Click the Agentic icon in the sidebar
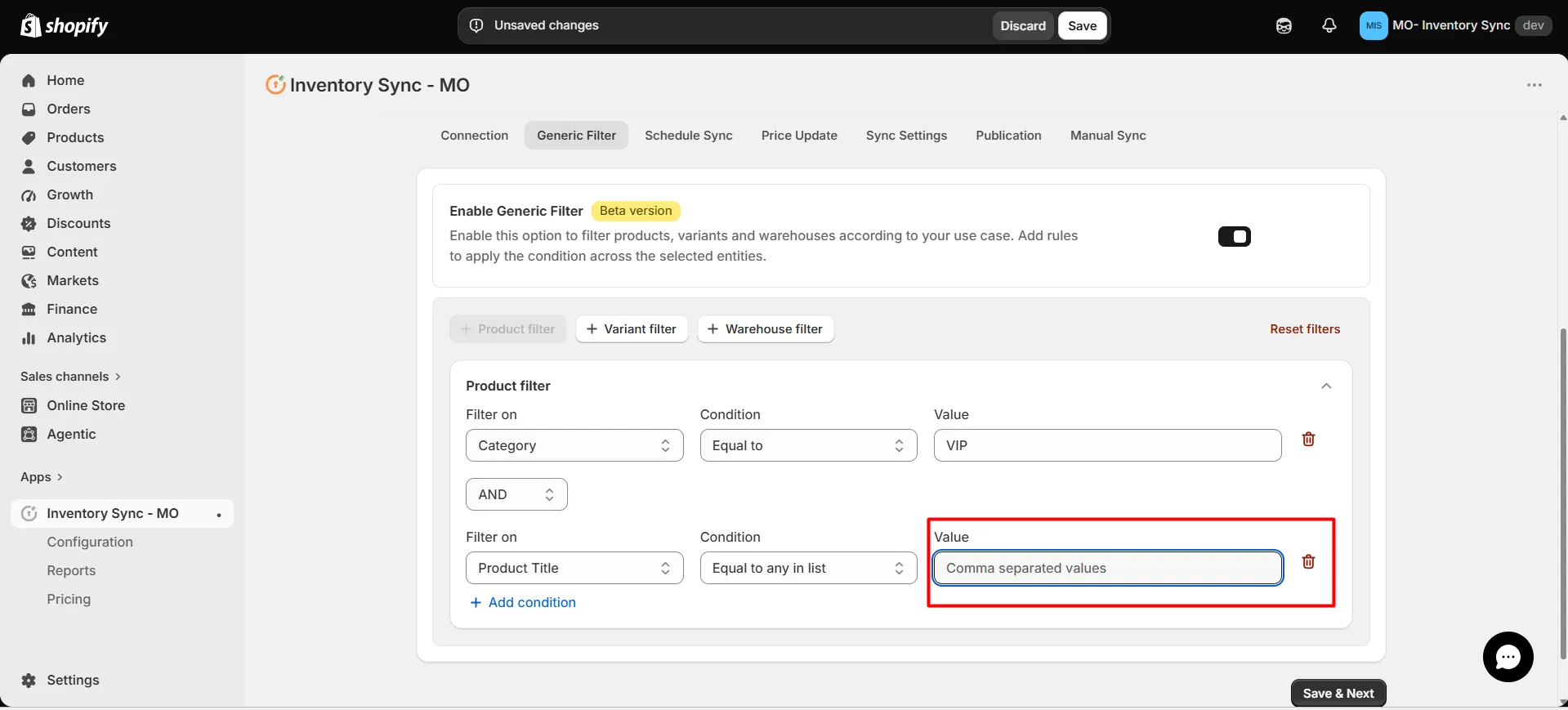Viewport: 1568px width, 710px height. [29, 434]
